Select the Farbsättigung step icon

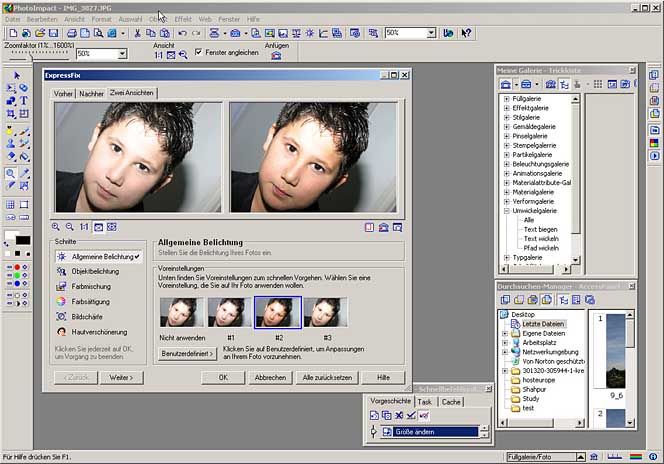61,300
